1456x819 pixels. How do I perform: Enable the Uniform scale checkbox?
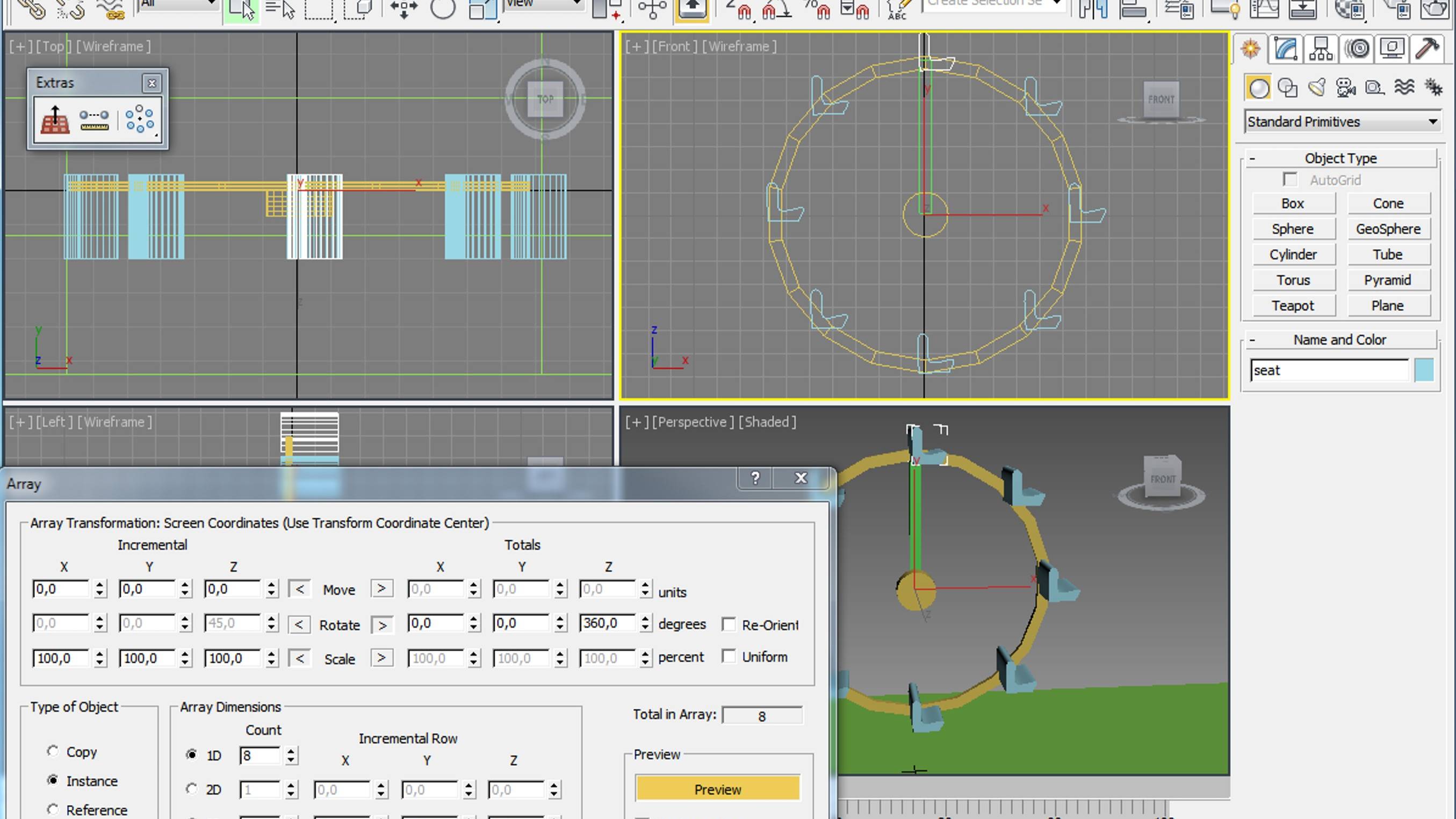click(729, 656)
